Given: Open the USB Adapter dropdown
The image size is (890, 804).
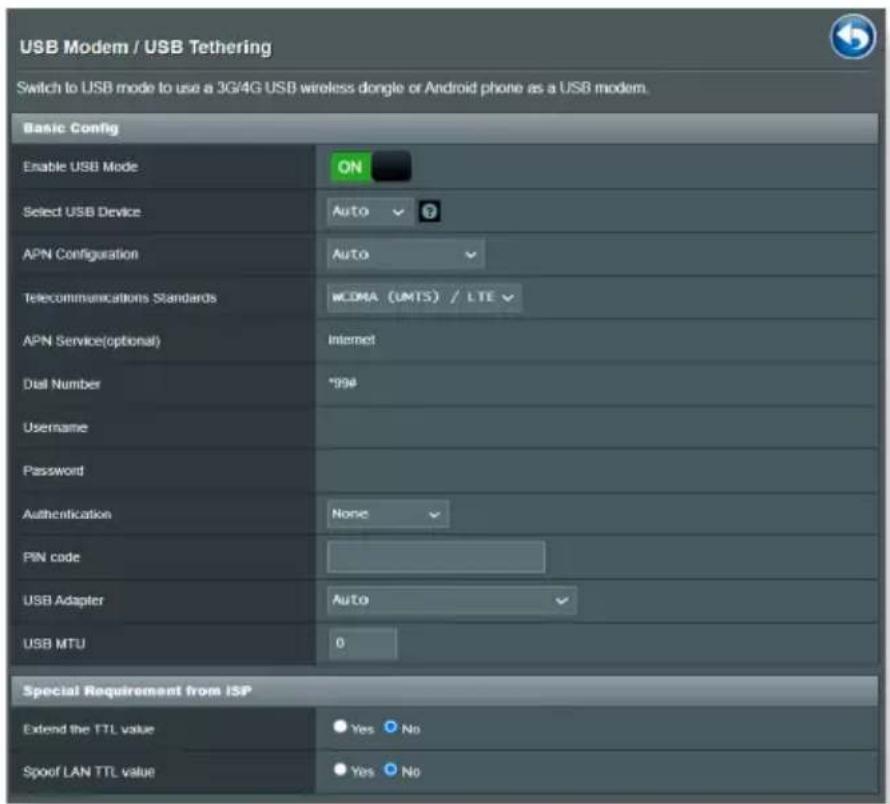Looking at the screenshot, I should 452,600.
